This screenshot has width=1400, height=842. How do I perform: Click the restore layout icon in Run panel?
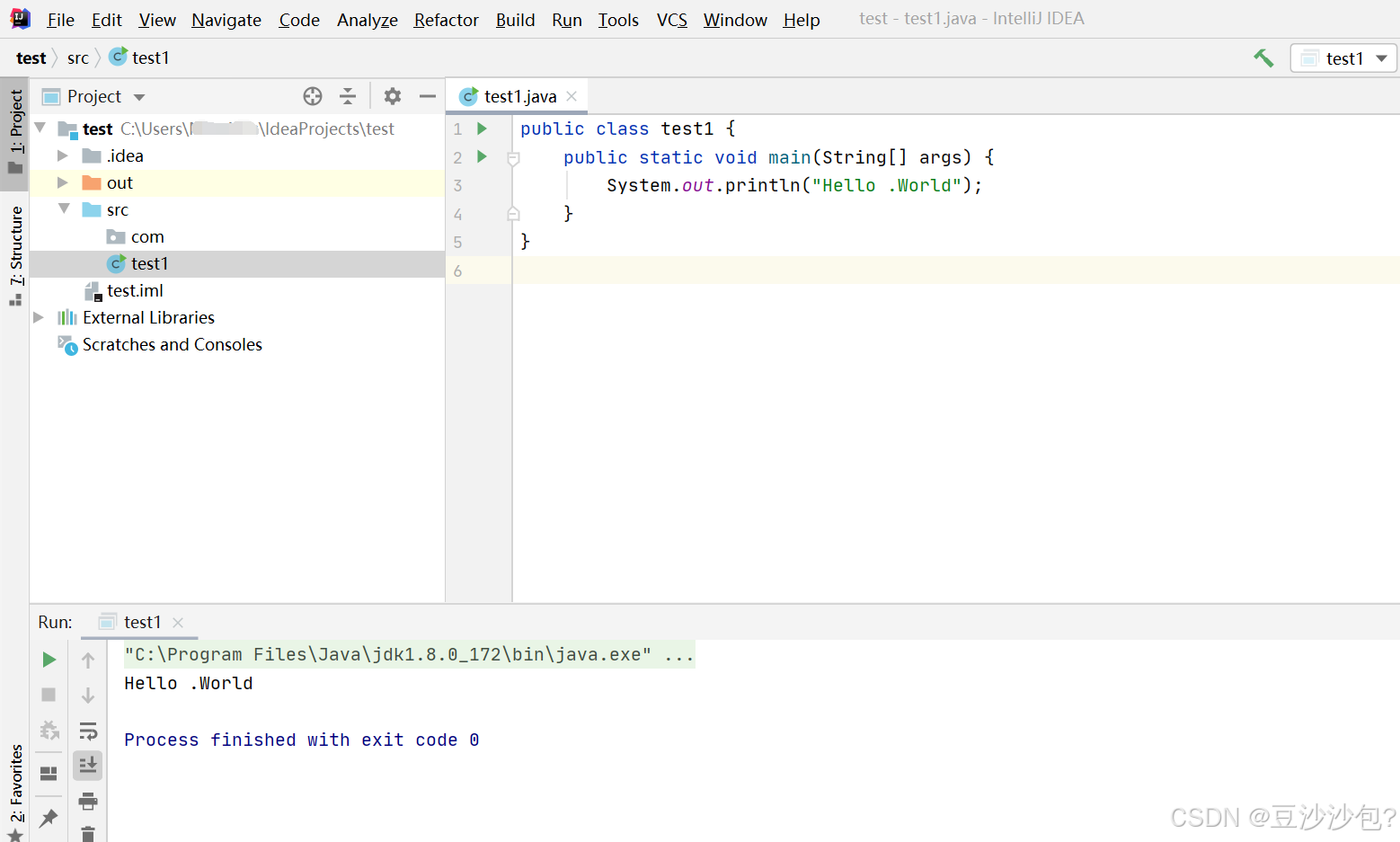[49, 773]
